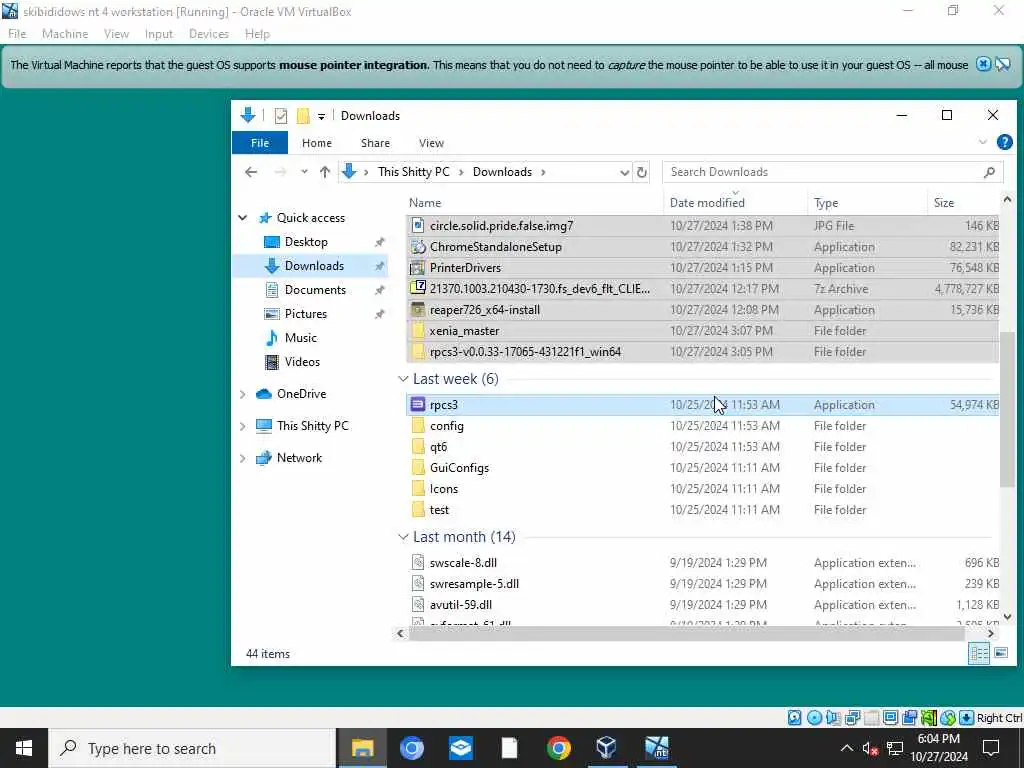Viewport: 1024px width, 768px height.
Task: Collapse the Last month (14) group
Action: pyautogui.click(x=404, y=537)
